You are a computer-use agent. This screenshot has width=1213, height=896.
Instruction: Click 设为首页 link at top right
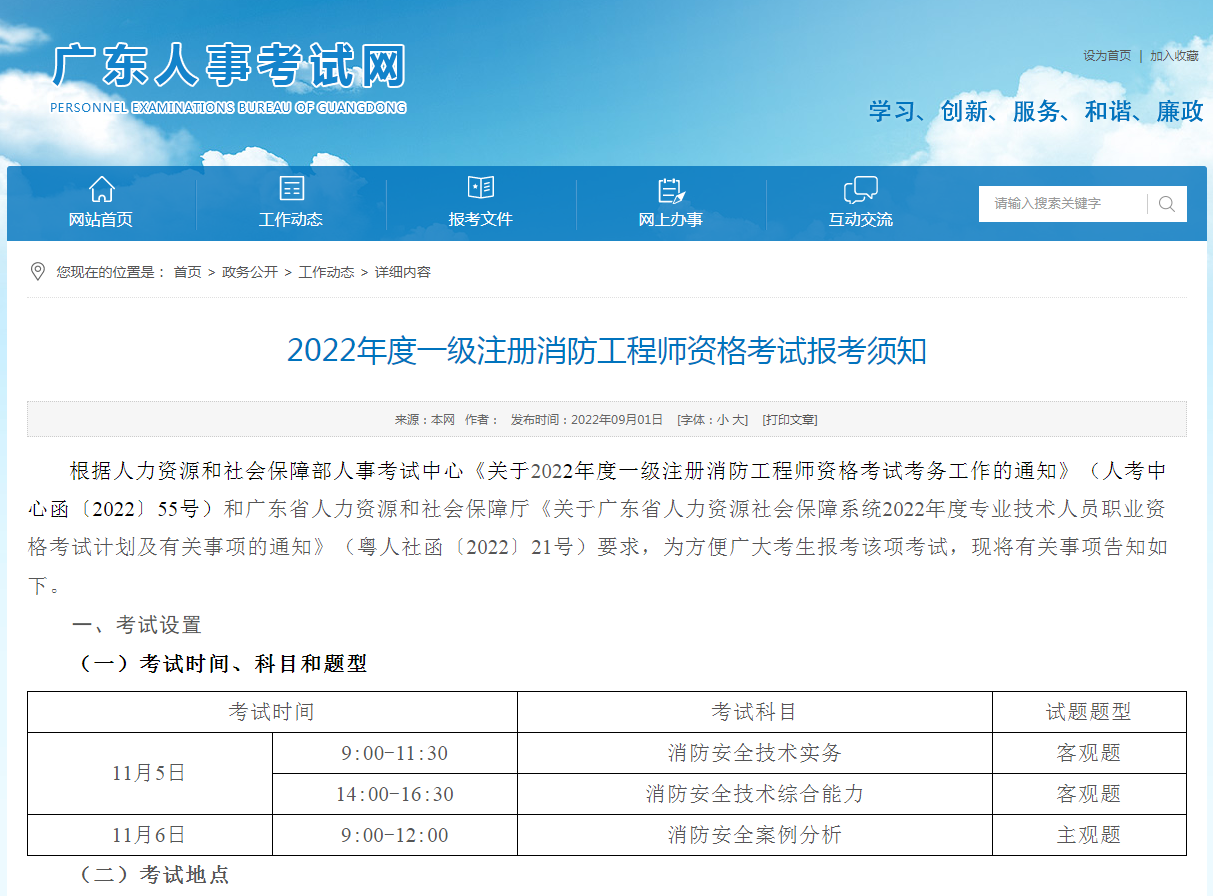coord(1107,56)
